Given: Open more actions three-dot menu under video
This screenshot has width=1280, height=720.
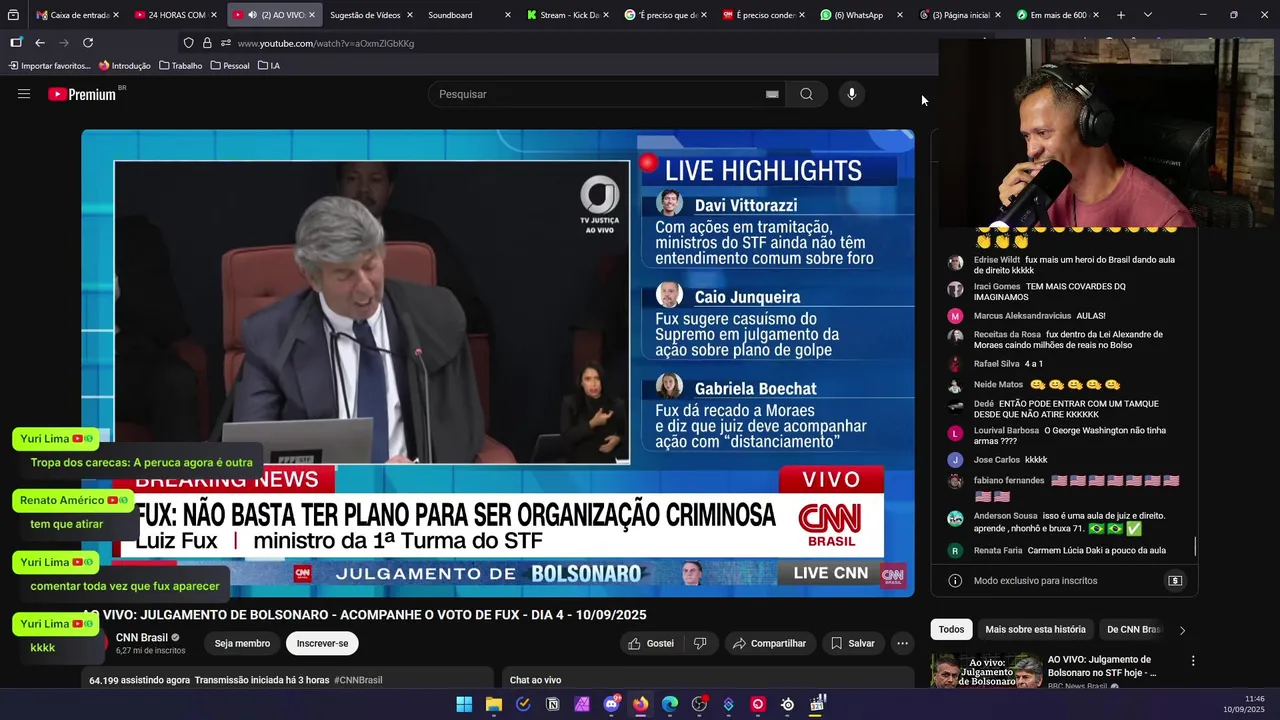Looking at the screenshot, I should pos(902,644).
